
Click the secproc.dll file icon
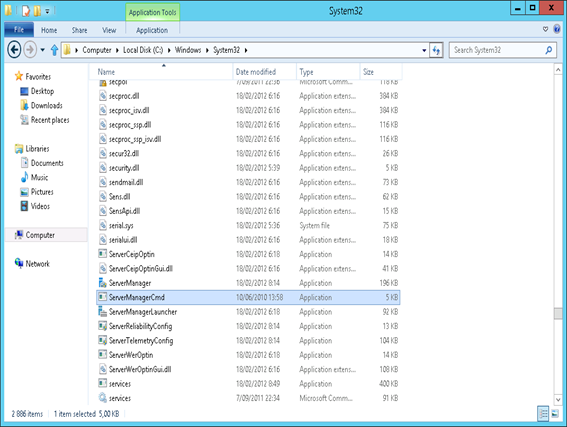[103, 95]
